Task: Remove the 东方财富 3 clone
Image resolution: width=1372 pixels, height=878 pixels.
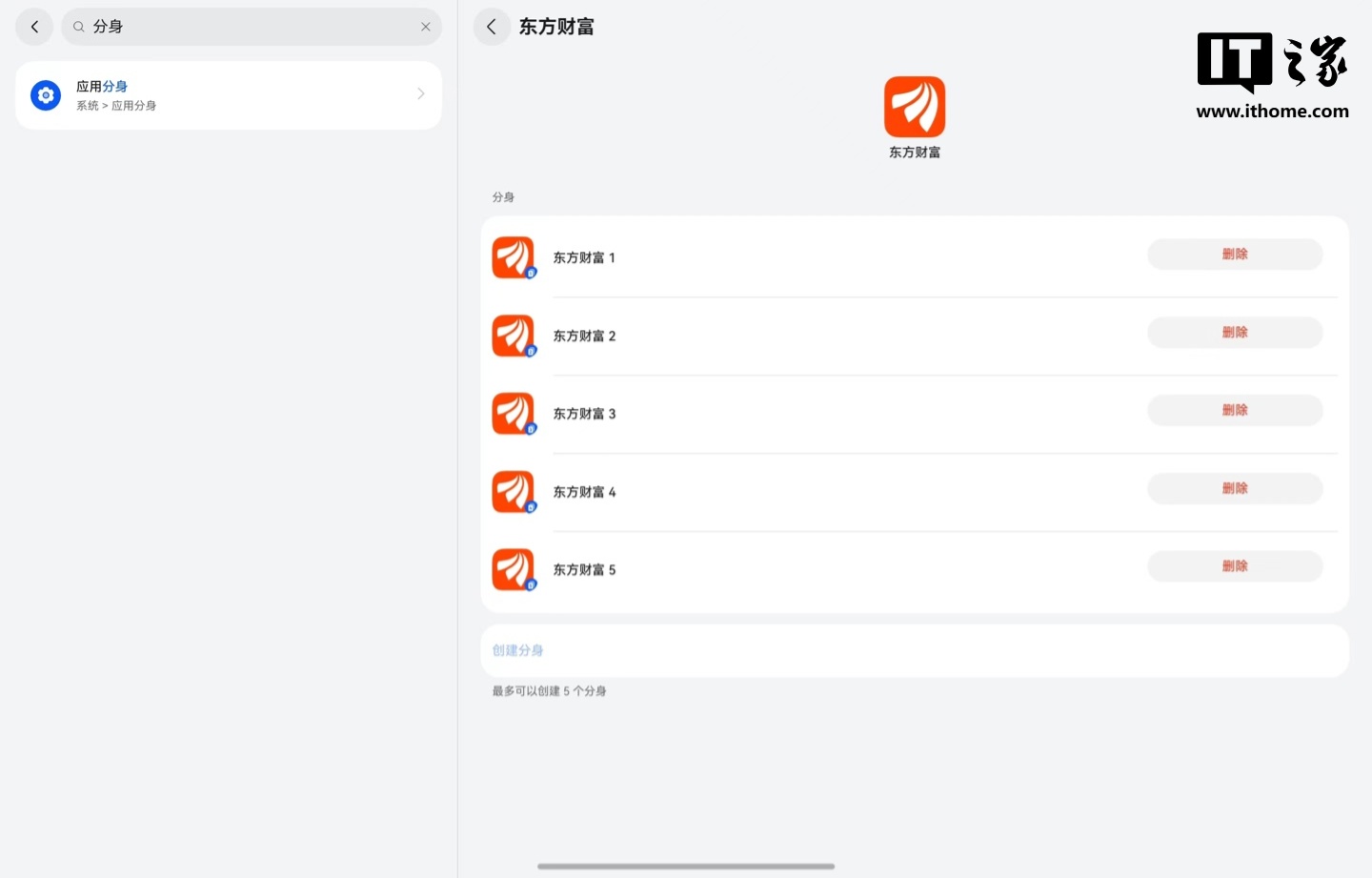Action: point(1234,411)
